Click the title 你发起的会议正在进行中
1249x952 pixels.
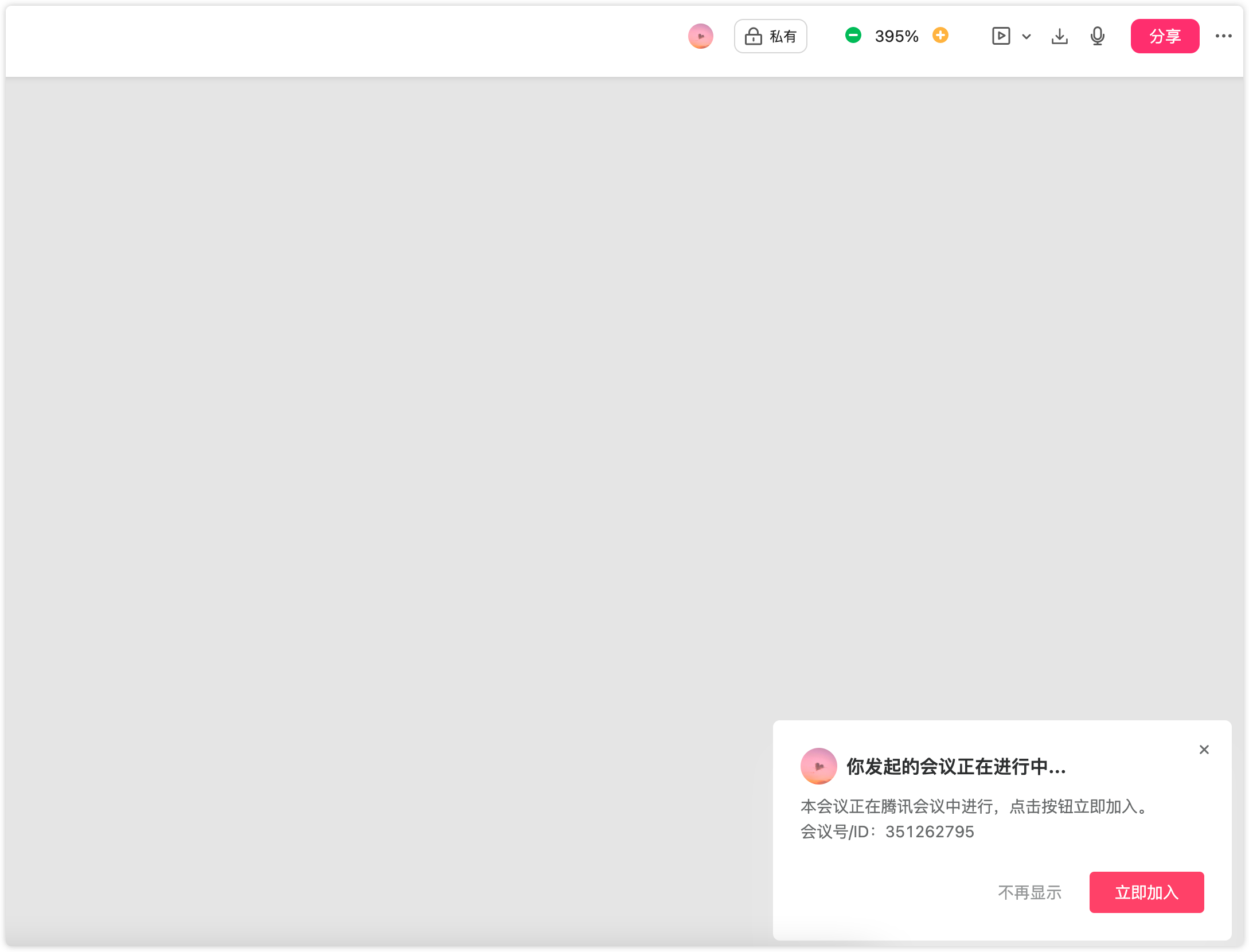pyautogui.click(x=956, y=766)
